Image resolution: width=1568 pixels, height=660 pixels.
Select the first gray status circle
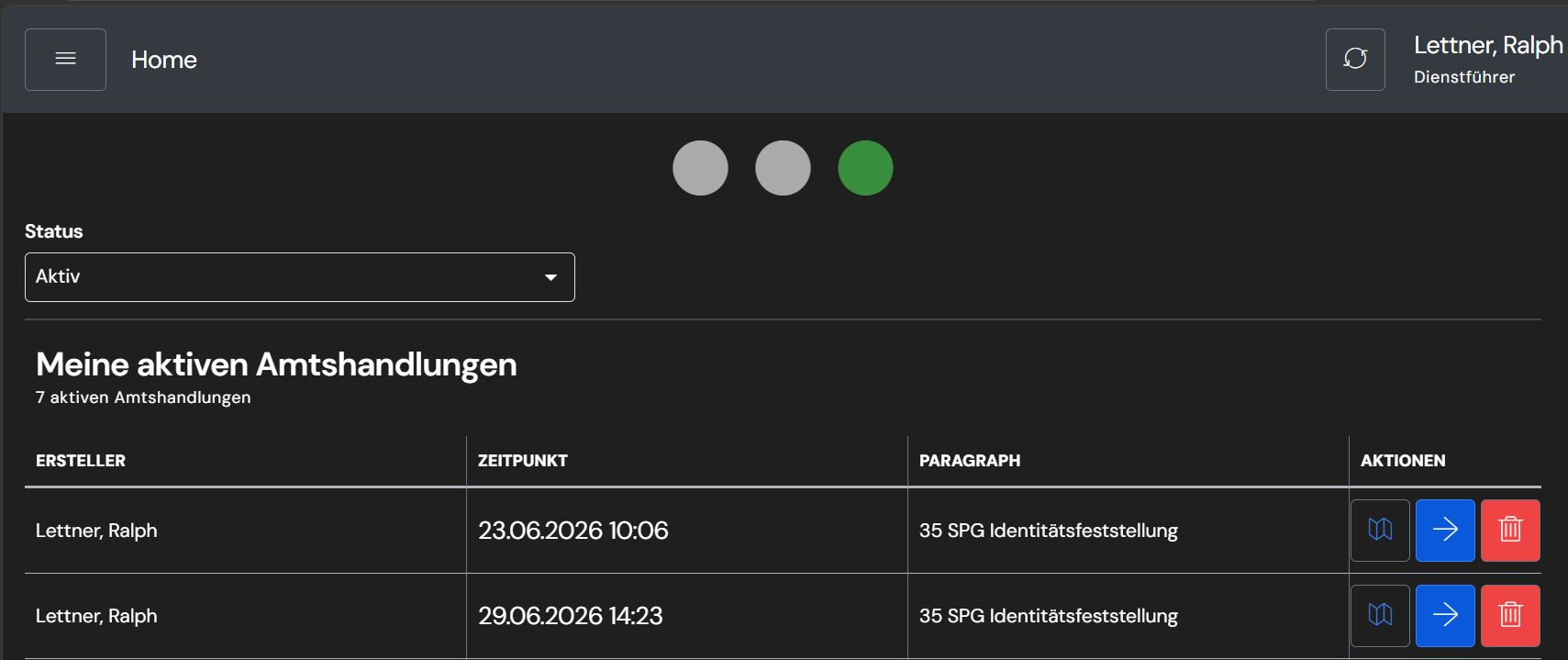point(700,168)
